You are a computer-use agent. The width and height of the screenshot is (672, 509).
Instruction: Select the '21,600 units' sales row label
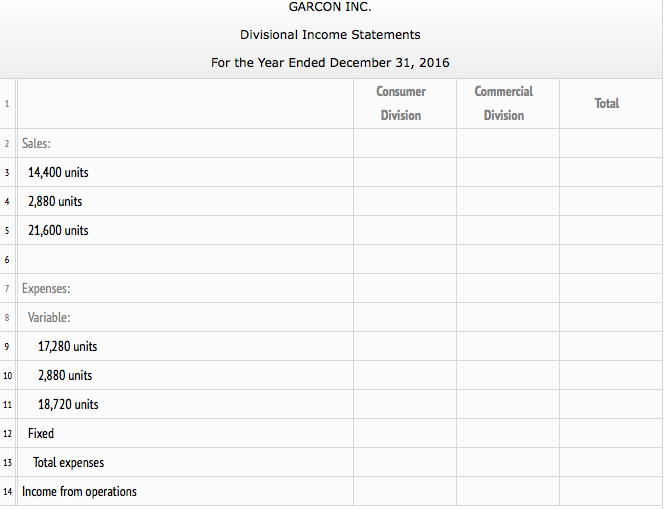point(58,231)
